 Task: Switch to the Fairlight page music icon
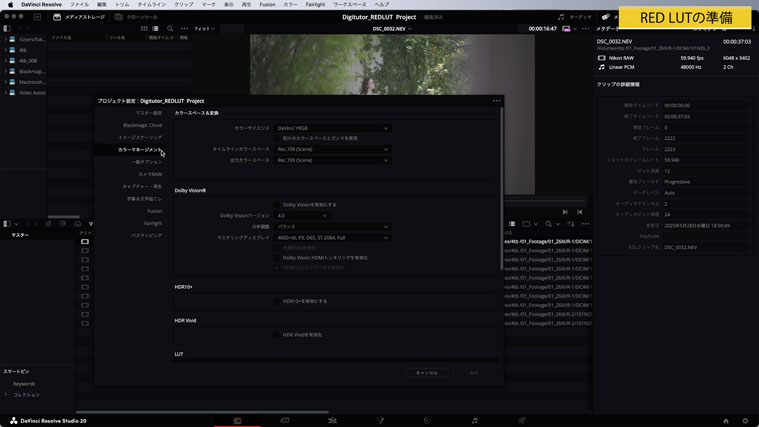pos(474,420)
